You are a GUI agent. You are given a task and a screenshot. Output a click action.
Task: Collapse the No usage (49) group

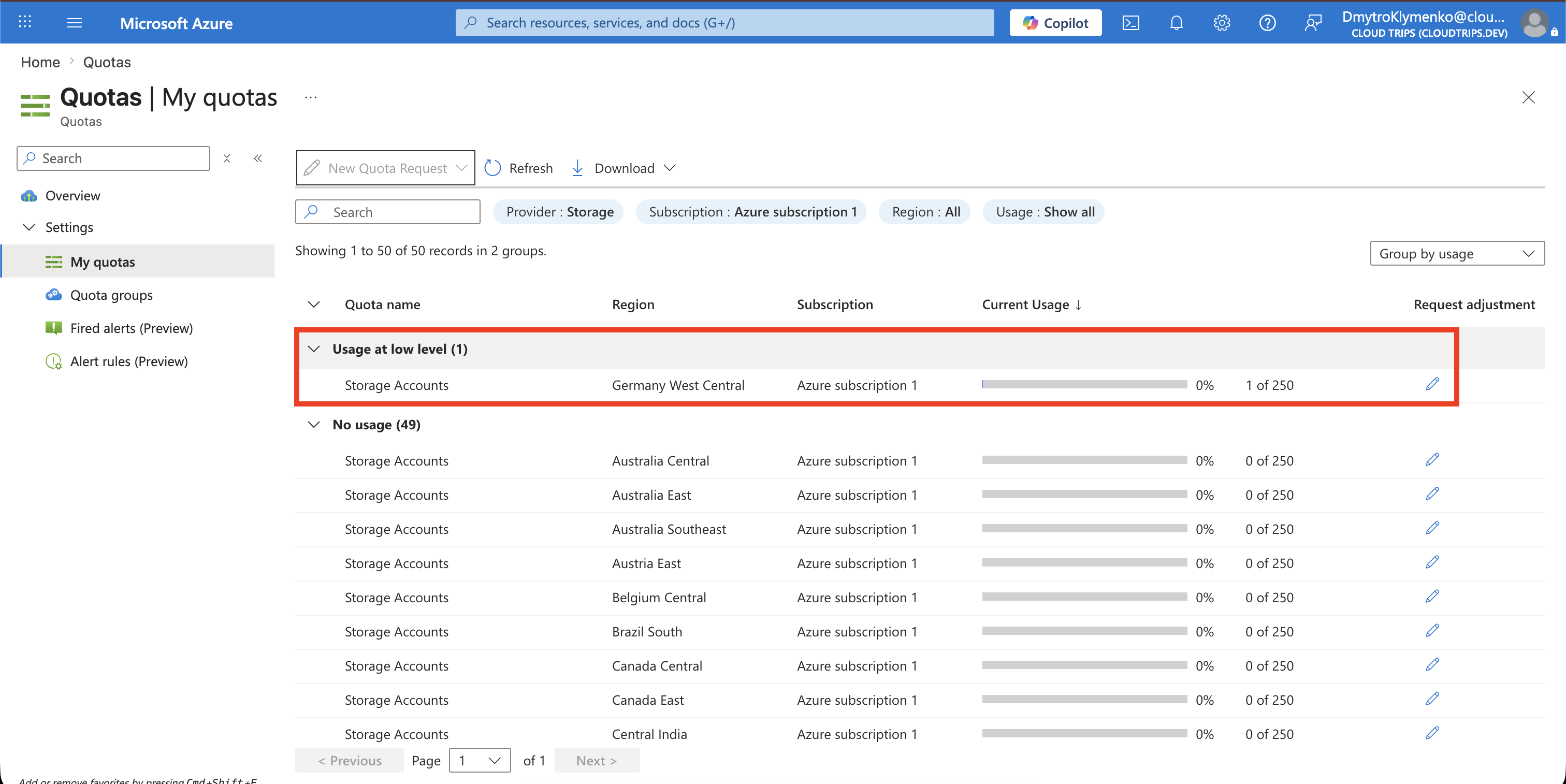(x=314, y=425)
